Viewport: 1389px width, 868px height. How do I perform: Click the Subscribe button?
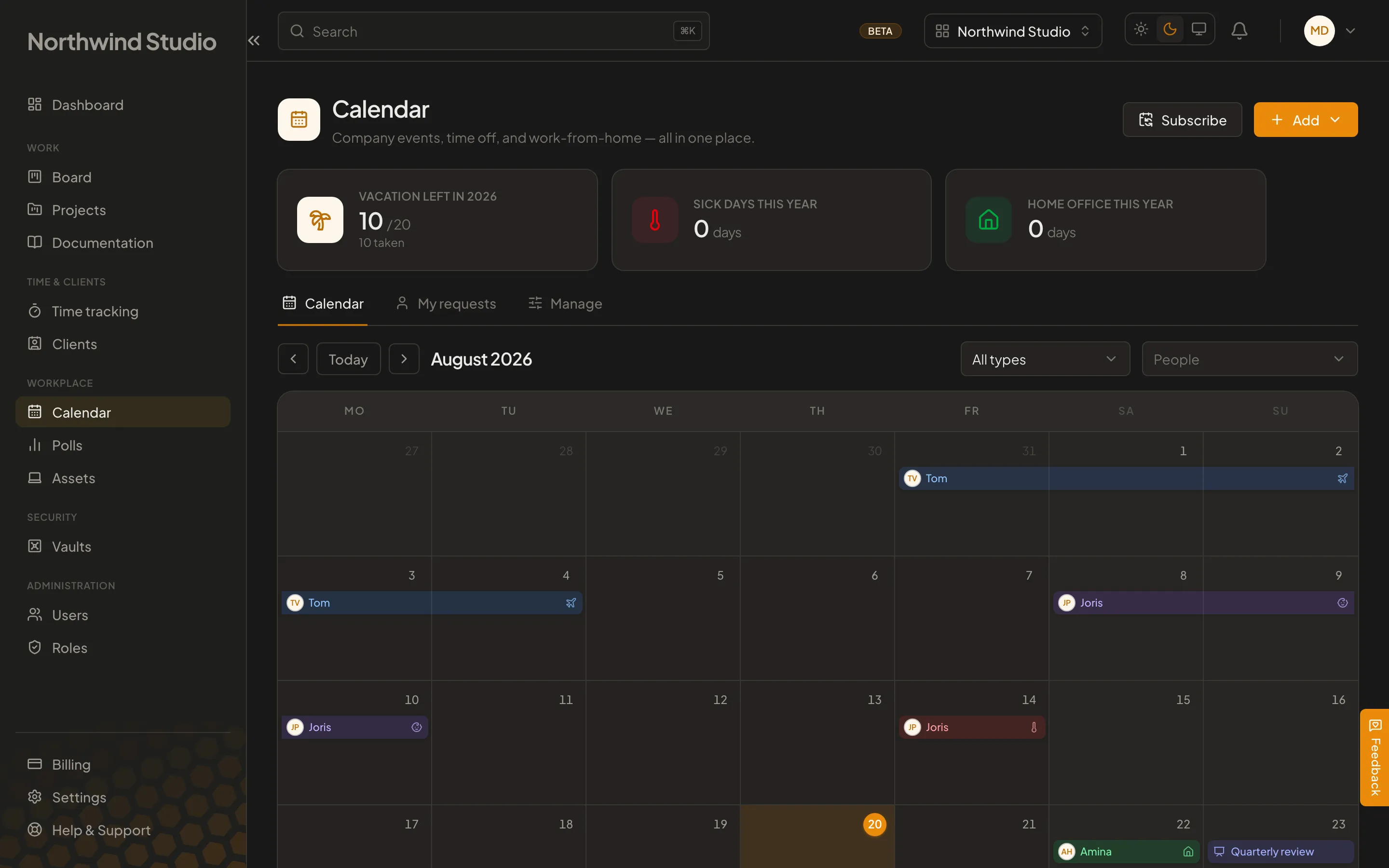click(x=1183, y=120)
